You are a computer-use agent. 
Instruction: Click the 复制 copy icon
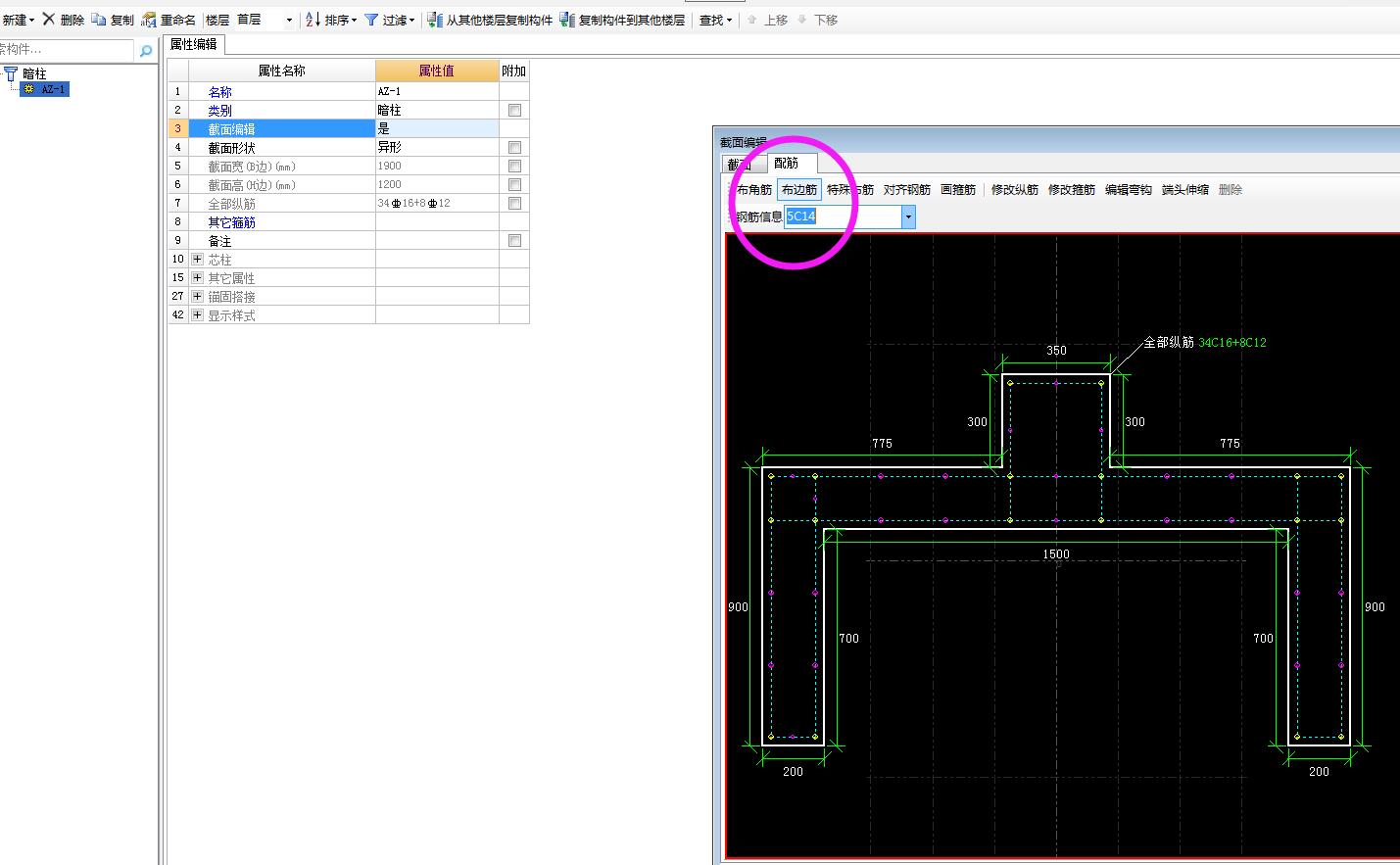pos(98,20)
